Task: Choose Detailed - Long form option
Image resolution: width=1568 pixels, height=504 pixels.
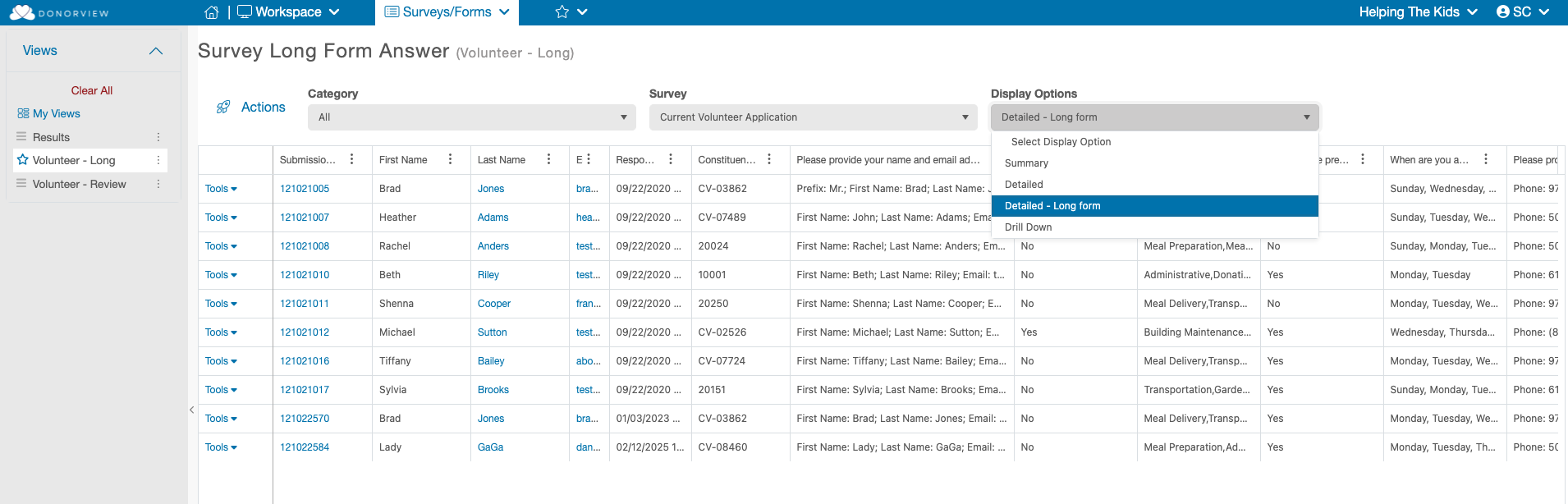Action: (1155, 206)
